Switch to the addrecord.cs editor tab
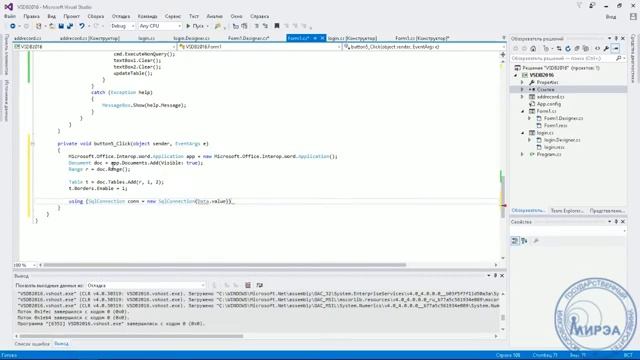 click(x=28, y=38)
